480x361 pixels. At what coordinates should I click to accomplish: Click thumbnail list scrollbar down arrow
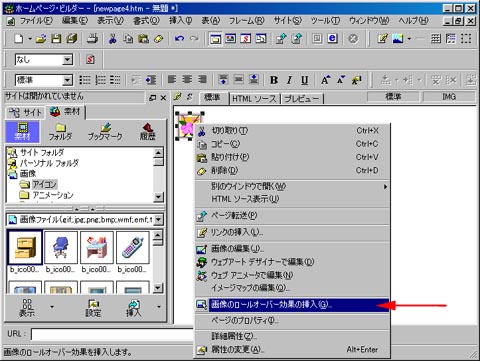158,288
